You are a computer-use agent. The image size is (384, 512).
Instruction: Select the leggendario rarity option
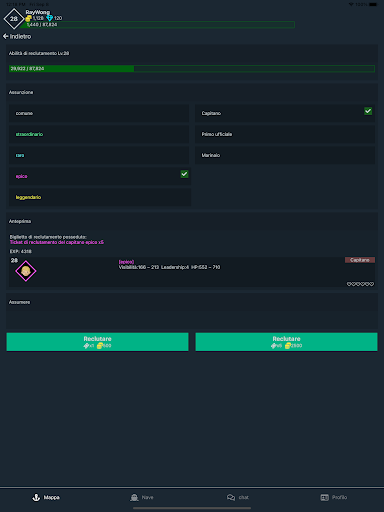pos(100,197)
